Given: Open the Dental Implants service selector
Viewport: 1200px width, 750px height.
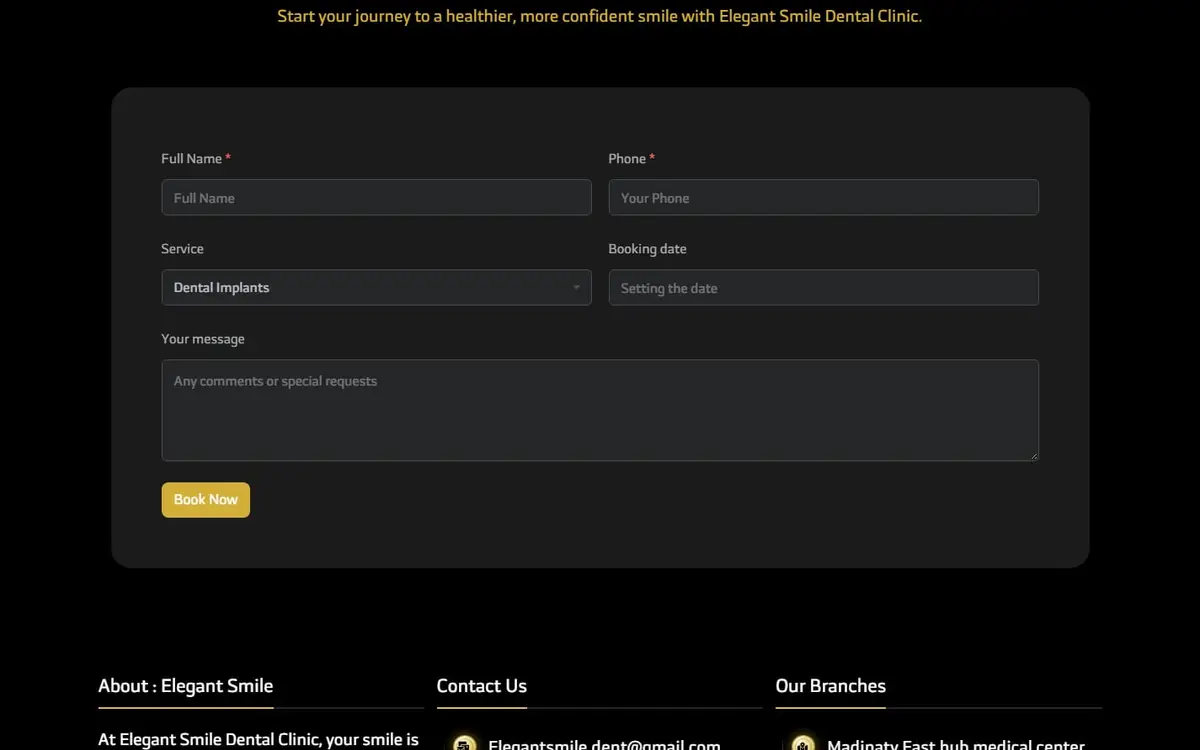Looking at the screenshot, I should point(376,288).
